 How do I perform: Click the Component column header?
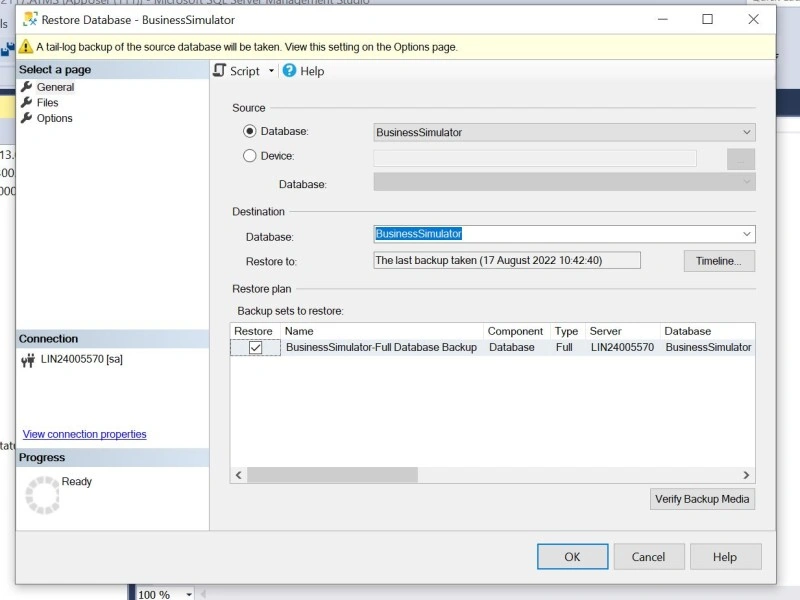click(516, 331)
